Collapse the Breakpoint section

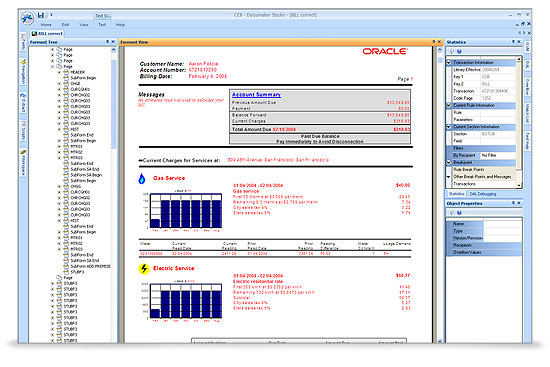click(449, 162)
